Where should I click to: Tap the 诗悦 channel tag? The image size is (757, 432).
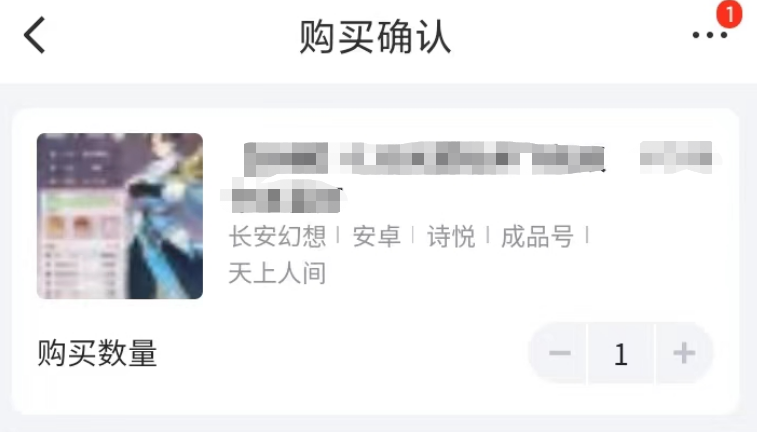pyautogui.click(x=451, y=237)
